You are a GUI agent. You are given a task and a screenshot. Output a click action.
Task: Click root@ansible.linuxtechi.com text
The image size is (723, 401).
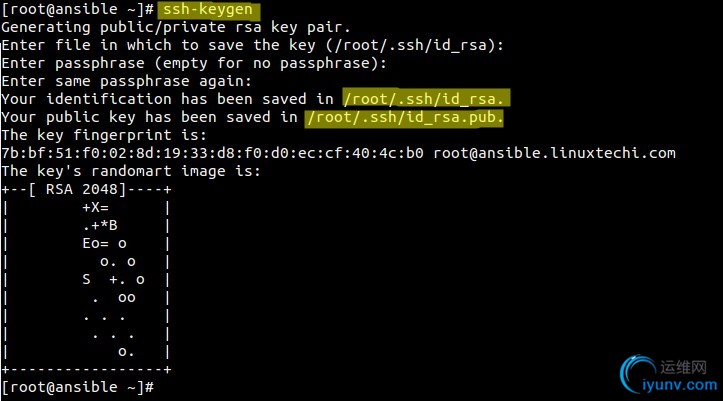pyautogui.click(x=554, y=153)
